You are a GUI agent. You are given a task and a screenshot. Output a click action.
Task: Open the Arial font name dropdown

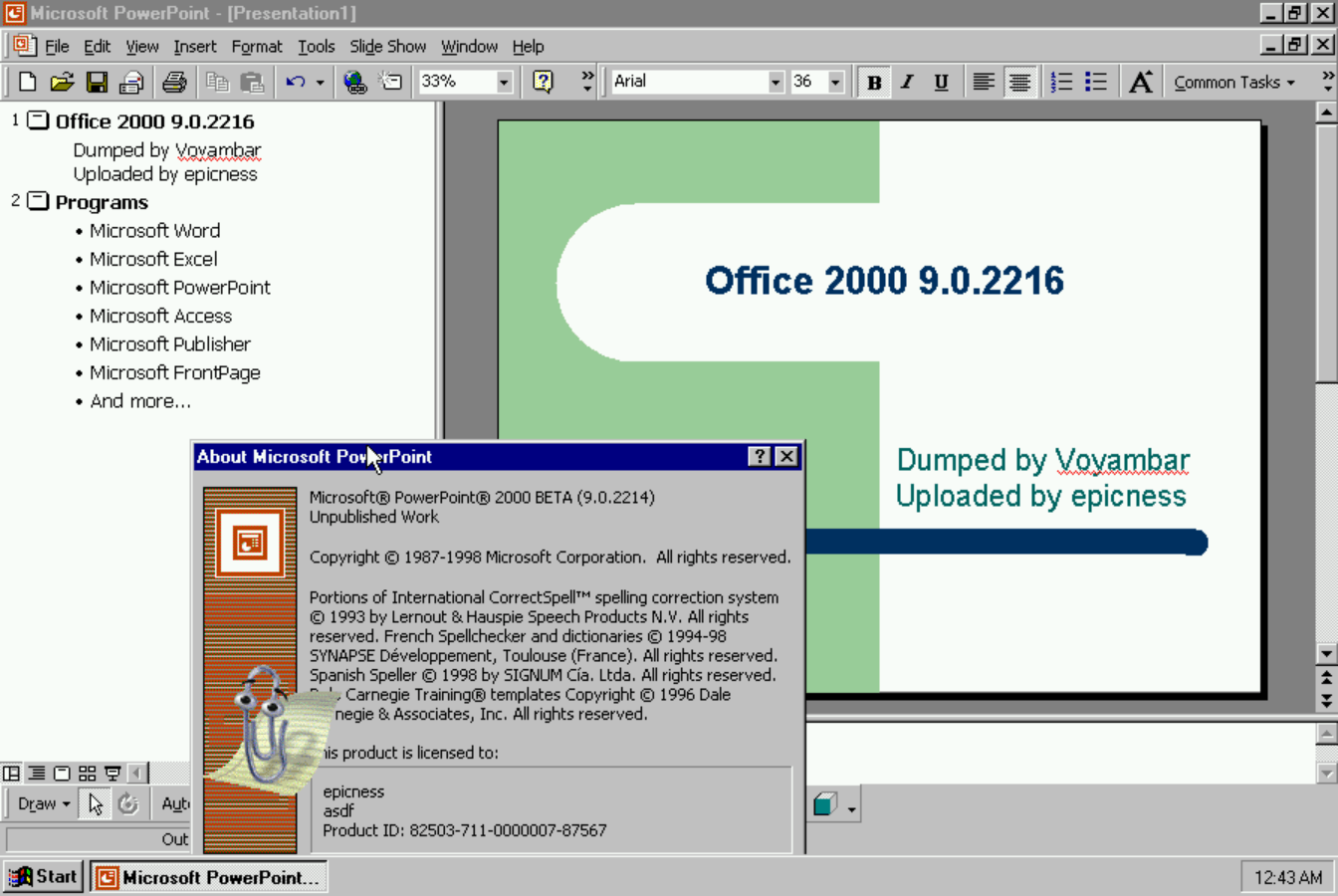coord(776,82)
